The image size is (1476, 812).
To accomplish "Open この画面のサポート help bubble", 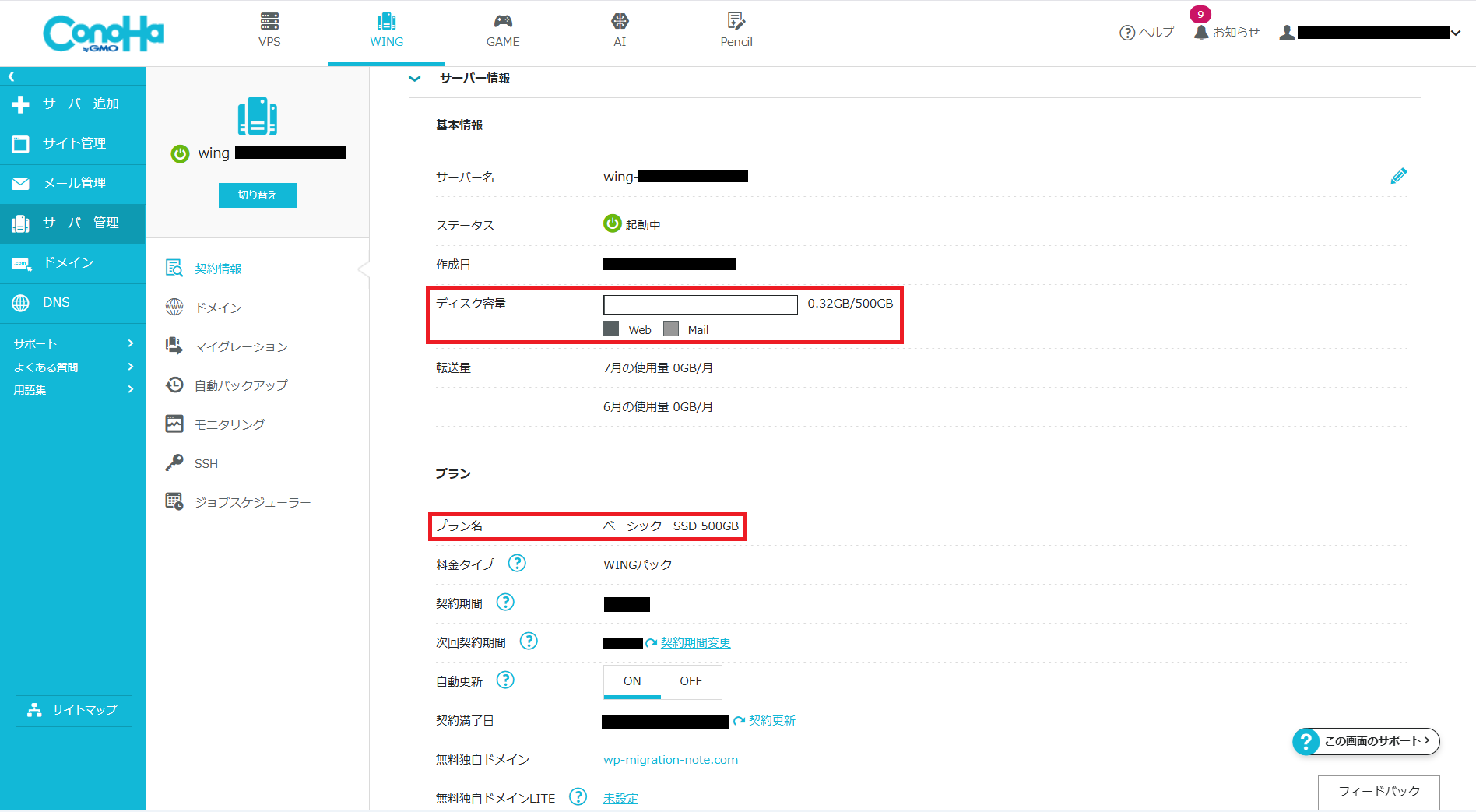I will coord(1366,741).
